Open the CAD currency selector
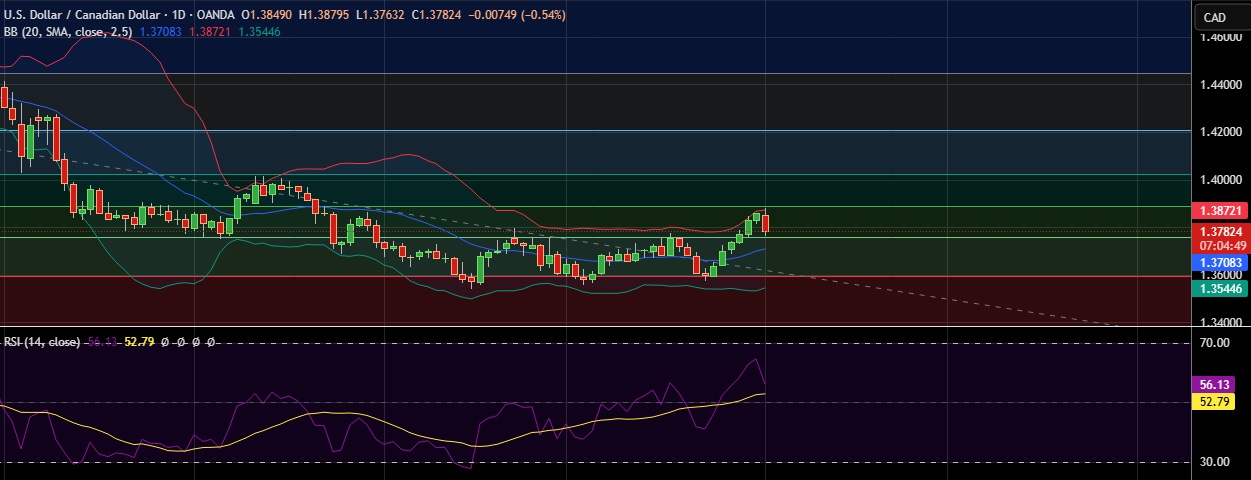 1214,17
